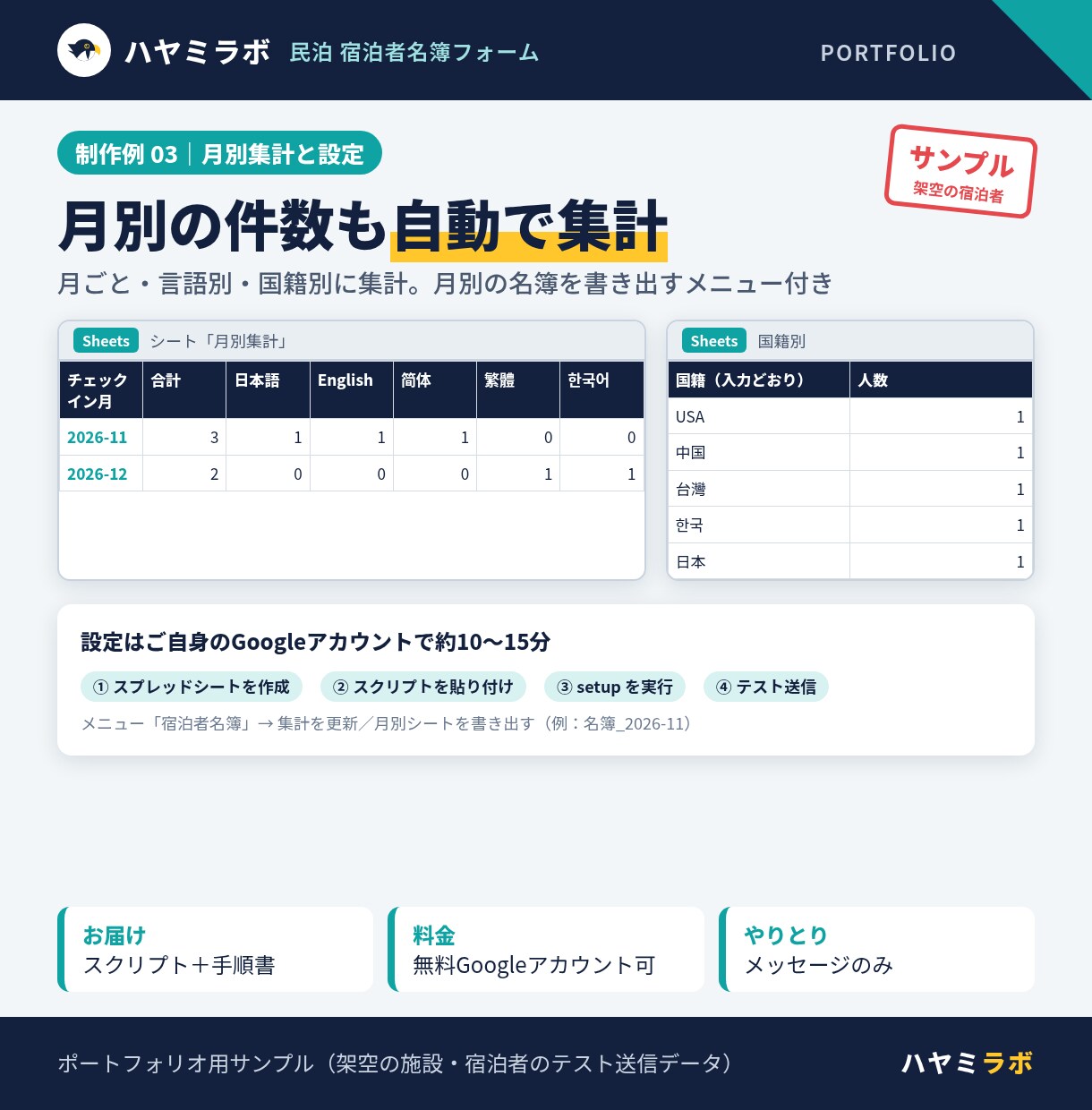The width and height of the screenshot is (1092, 1110).
Task: Select the English column header
Action: click(352, 390)
